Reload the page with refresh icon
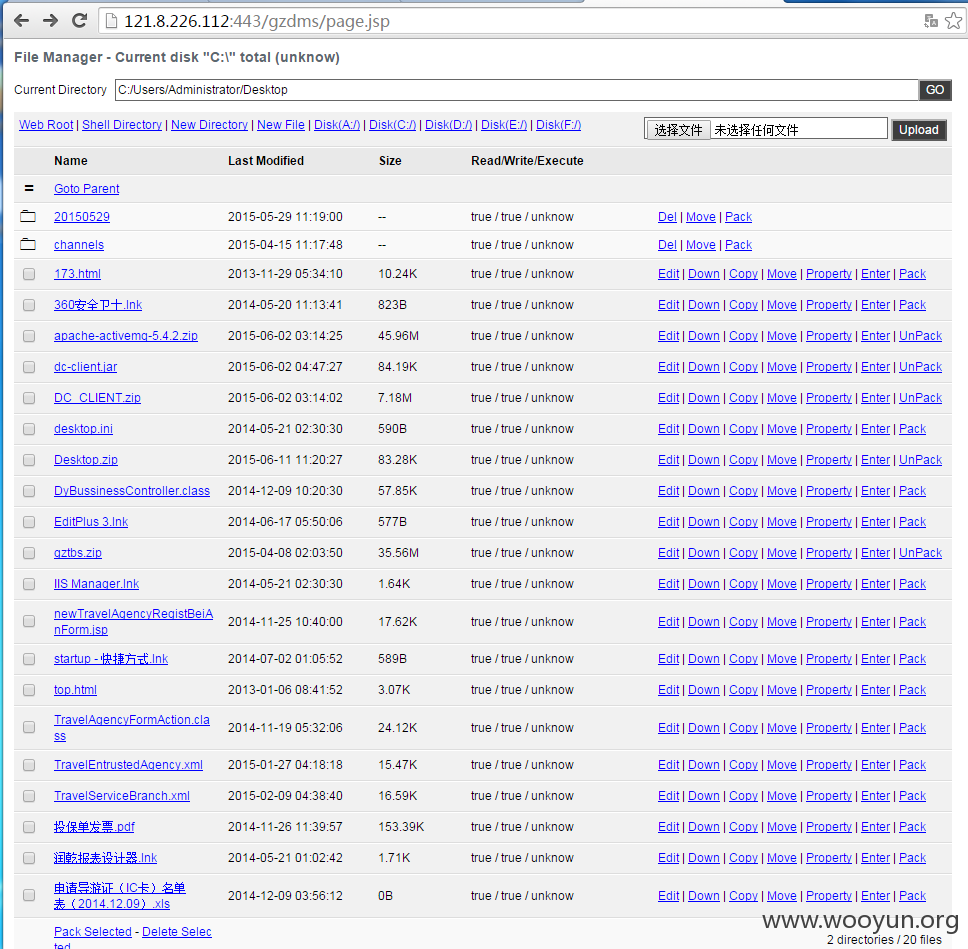The height and width of the screenshot is (949, 968). [x=80, y=21]
